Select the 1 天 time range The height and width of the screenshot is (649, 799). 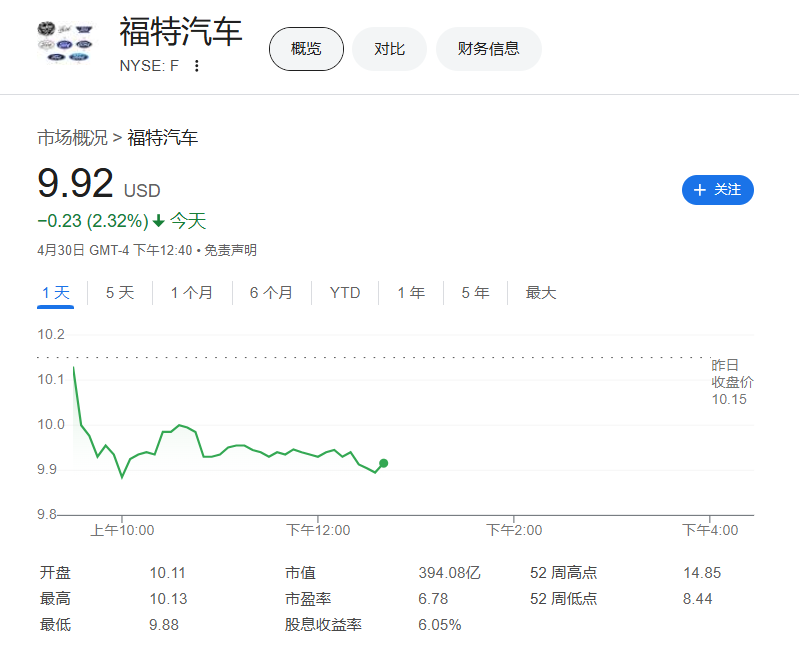[56, 293]
